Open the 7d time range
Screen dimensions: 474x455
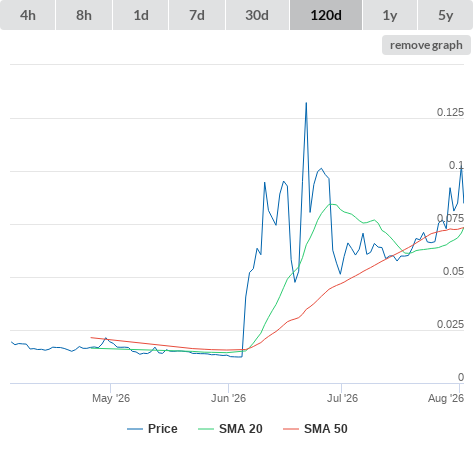[197, 15]
